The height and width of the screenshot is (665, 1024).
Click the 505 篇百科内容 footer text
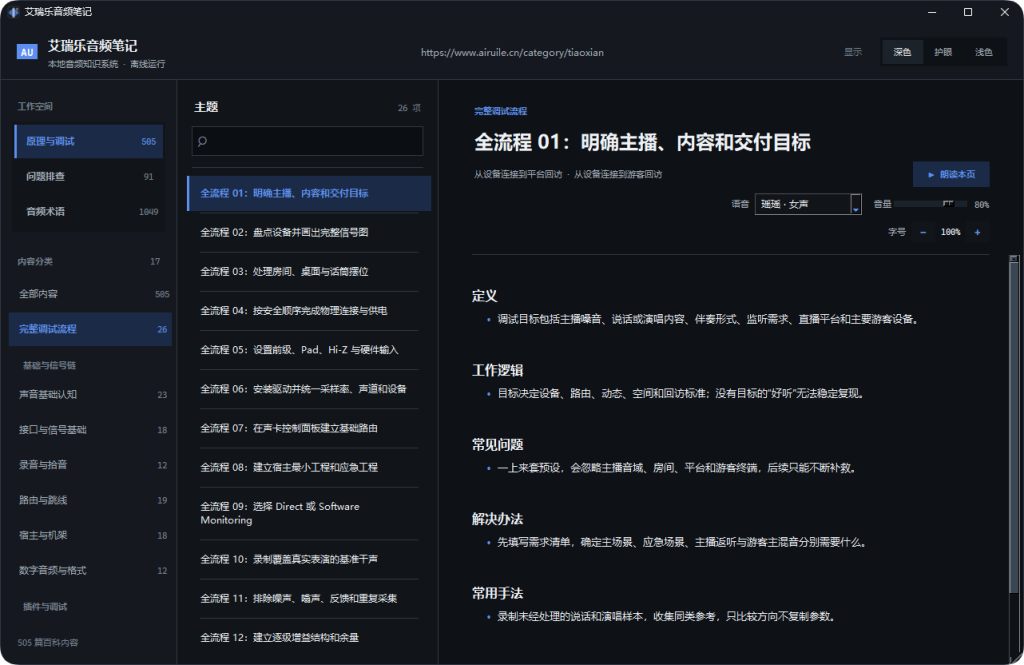pos(48,643)
